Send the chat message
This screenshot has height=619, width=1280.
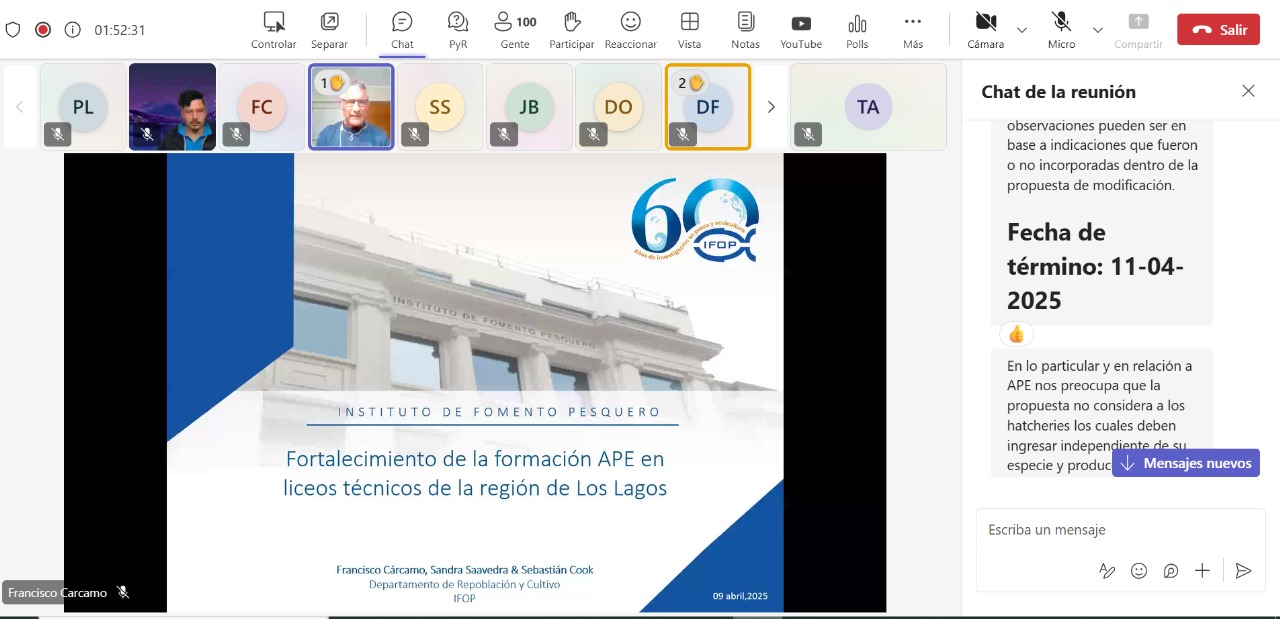point(1243,571)
